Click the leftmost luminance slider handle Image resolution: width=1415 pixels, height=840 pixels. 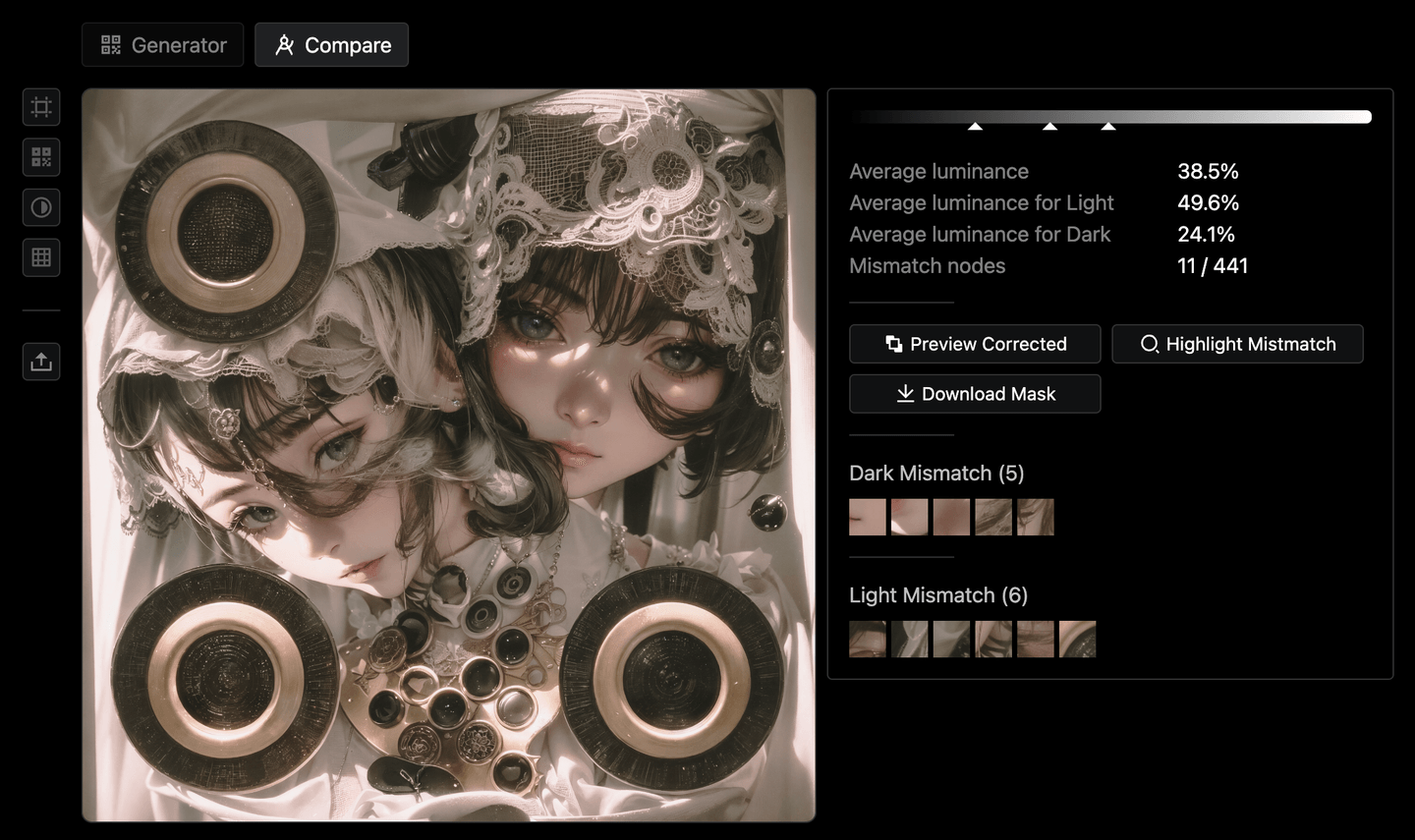coord(975,126)
